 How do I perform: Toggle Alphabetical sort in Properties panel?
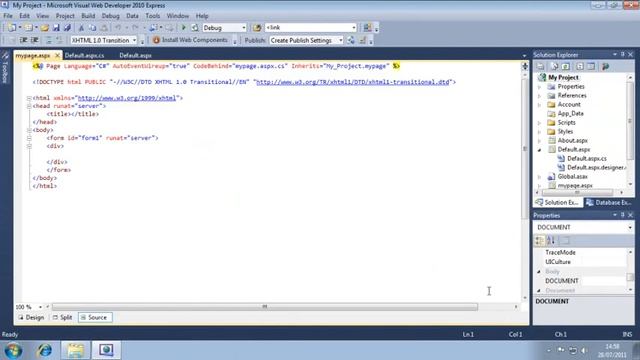[551, 240]
